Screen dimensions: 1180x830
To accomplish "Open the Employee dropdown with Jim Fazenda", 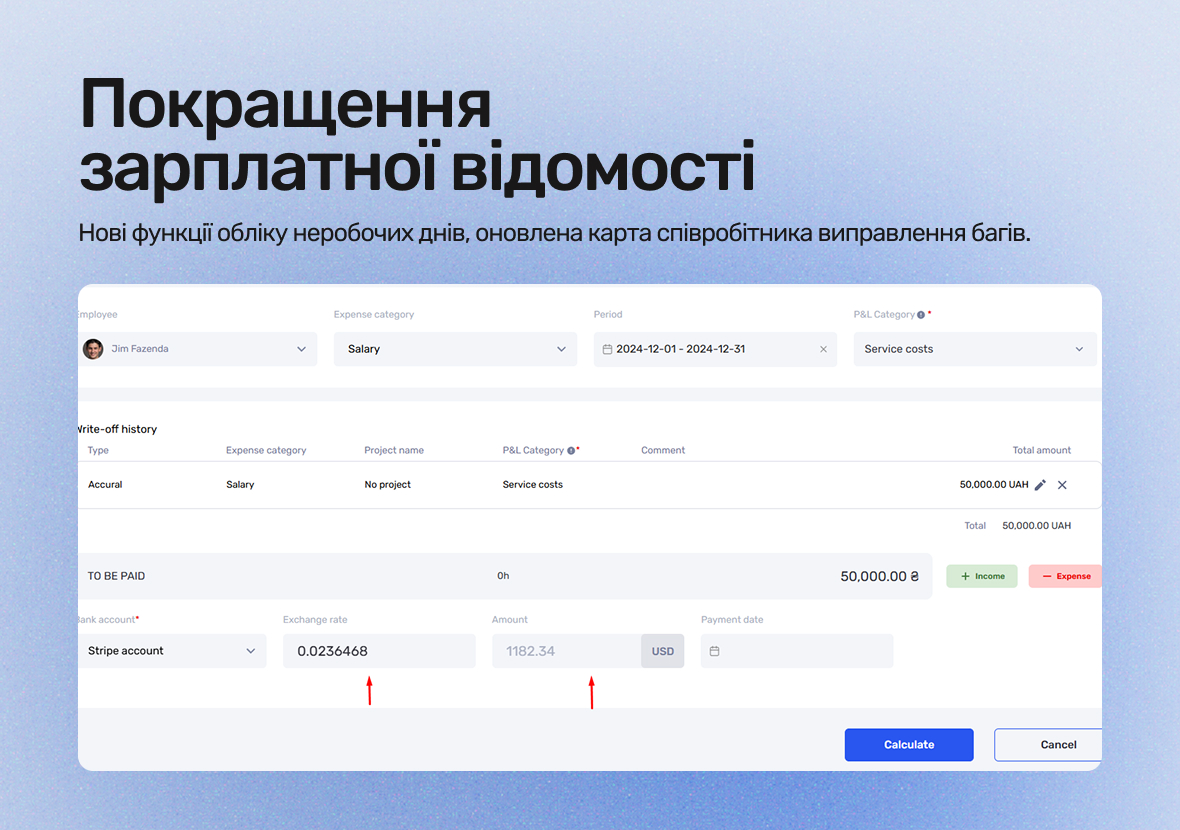I will click(197, 349).
